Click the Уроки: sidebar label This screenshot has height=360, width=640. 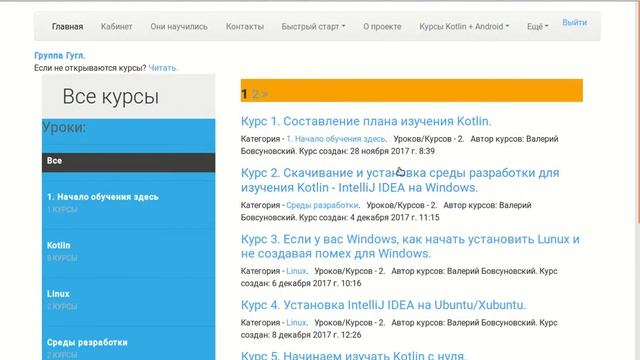(64, 127)
